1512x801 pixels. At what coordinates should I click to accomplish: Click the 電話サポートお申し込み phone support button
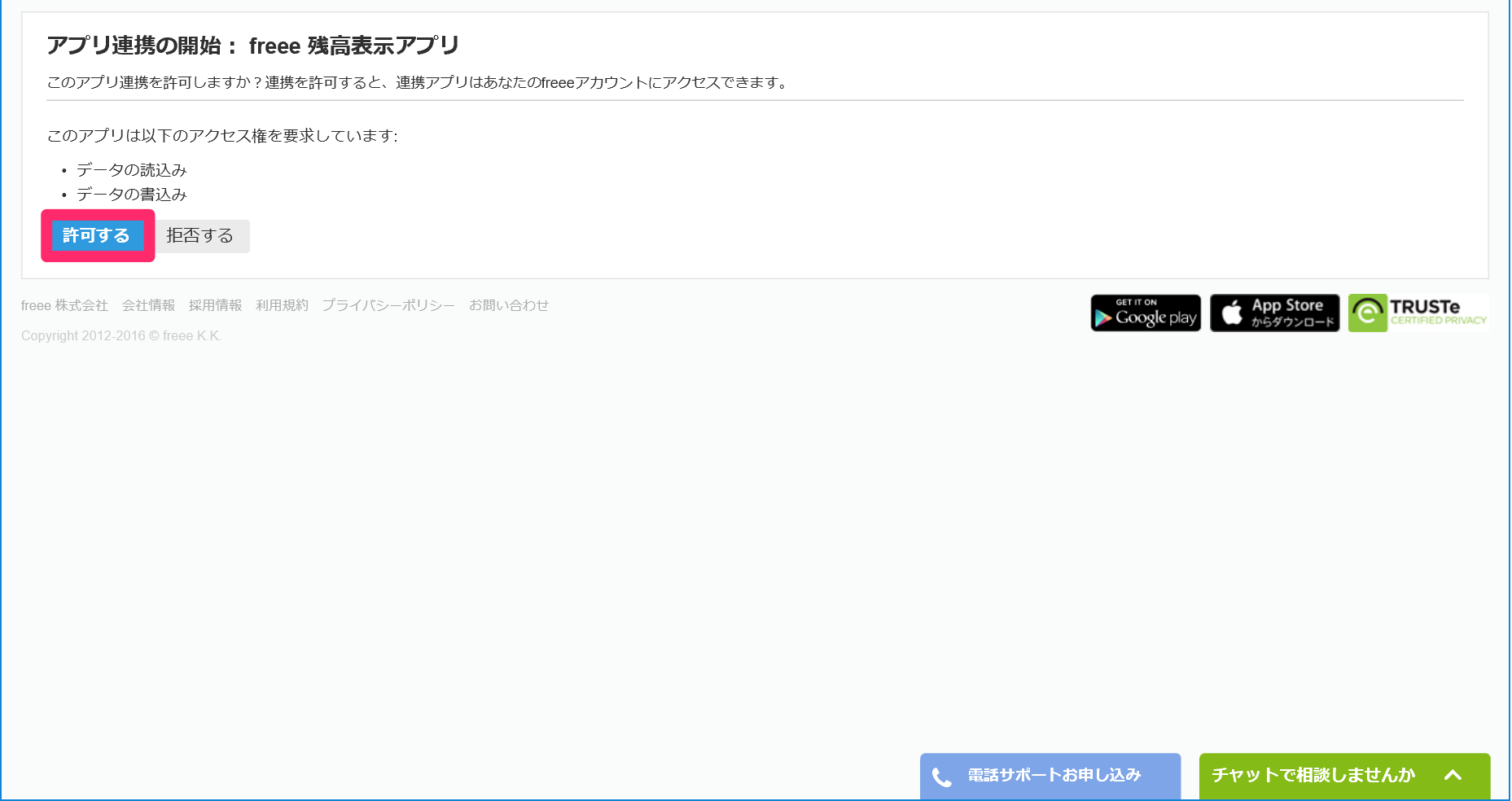[x=1050, y=776]
